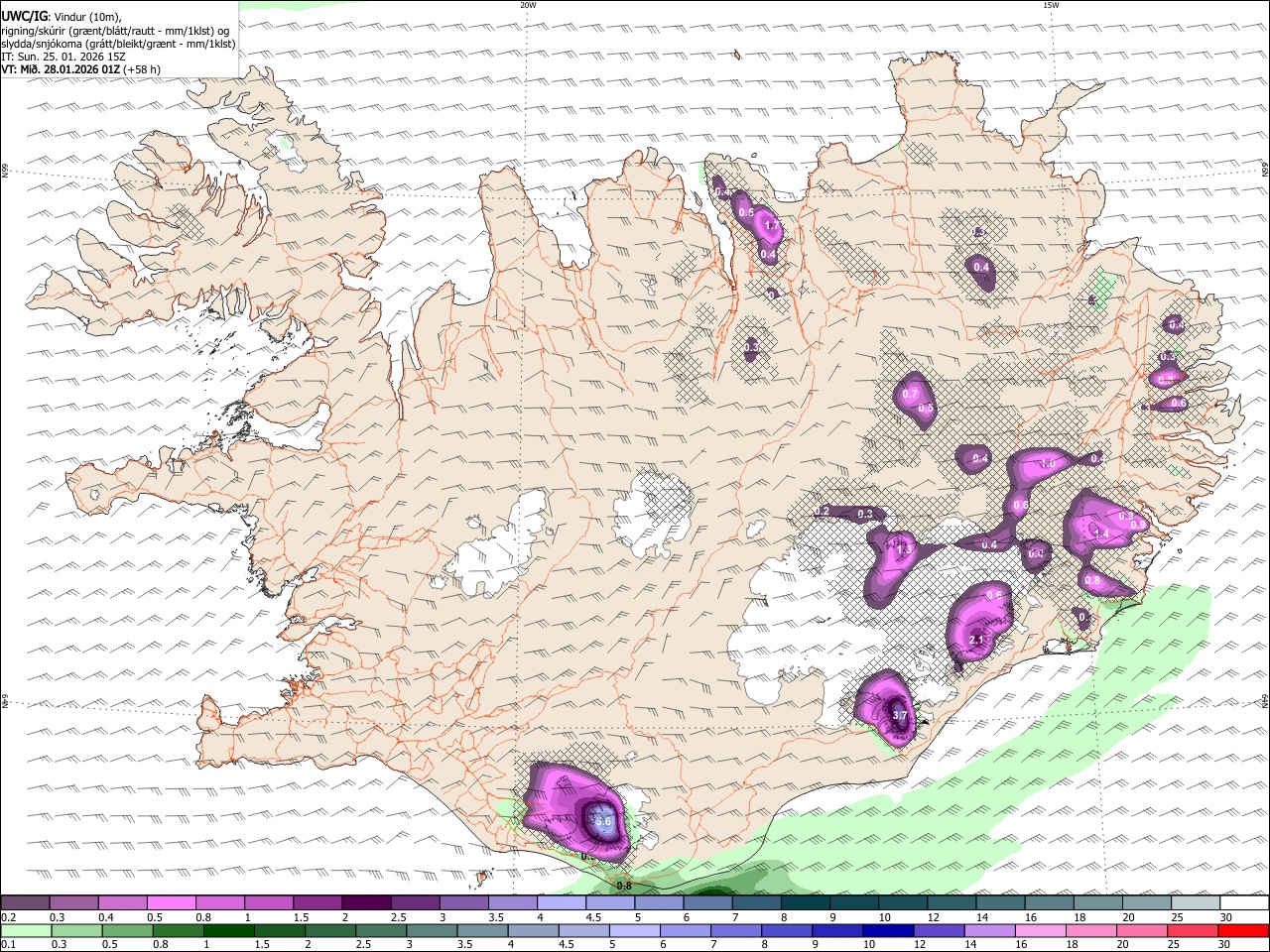Select upper scale swatch between 6 and 7
This screenshot has width=1270, height=952.
(708, 903)
